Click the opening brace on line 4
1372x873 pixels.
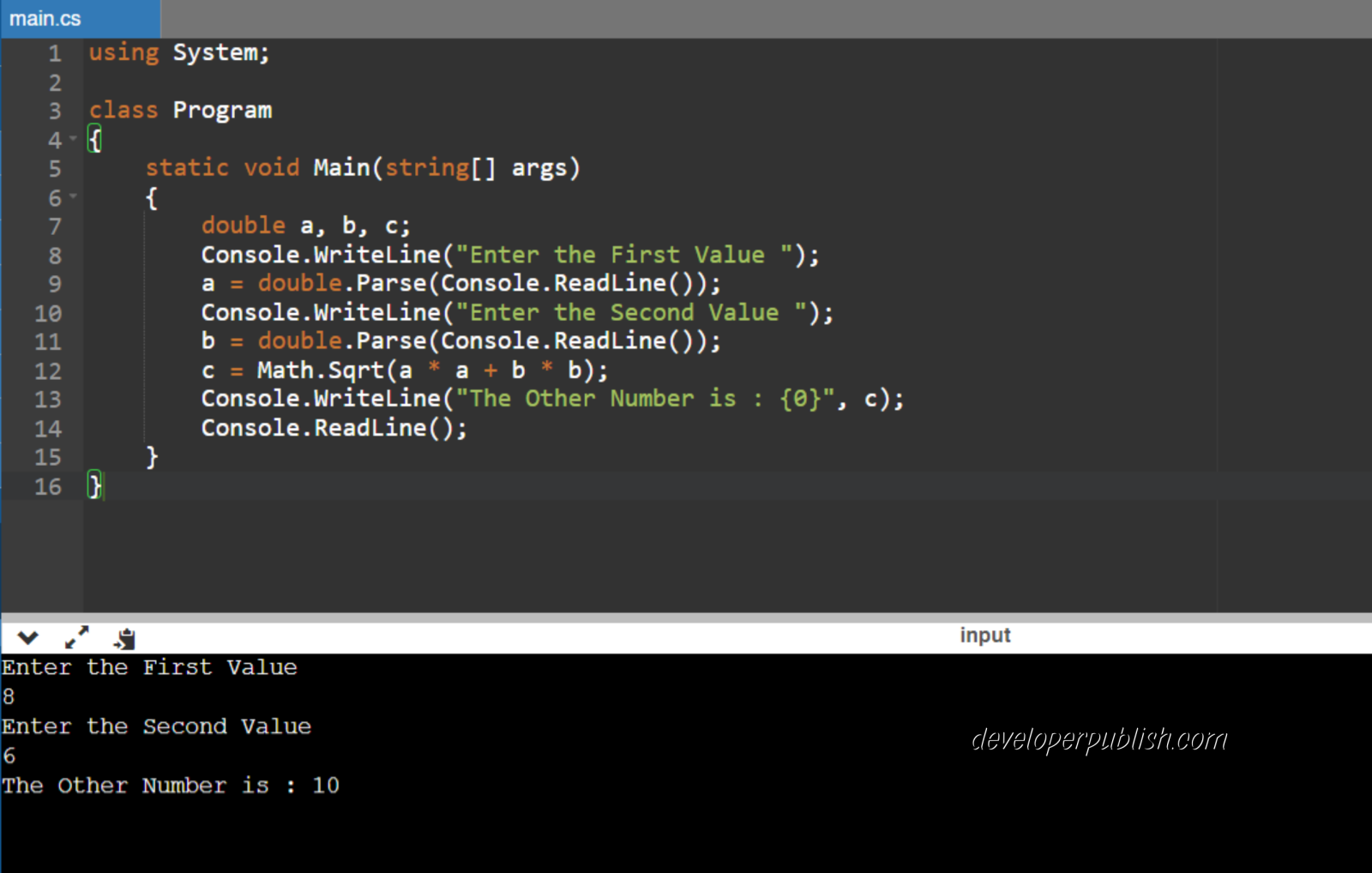coord(94,139)
